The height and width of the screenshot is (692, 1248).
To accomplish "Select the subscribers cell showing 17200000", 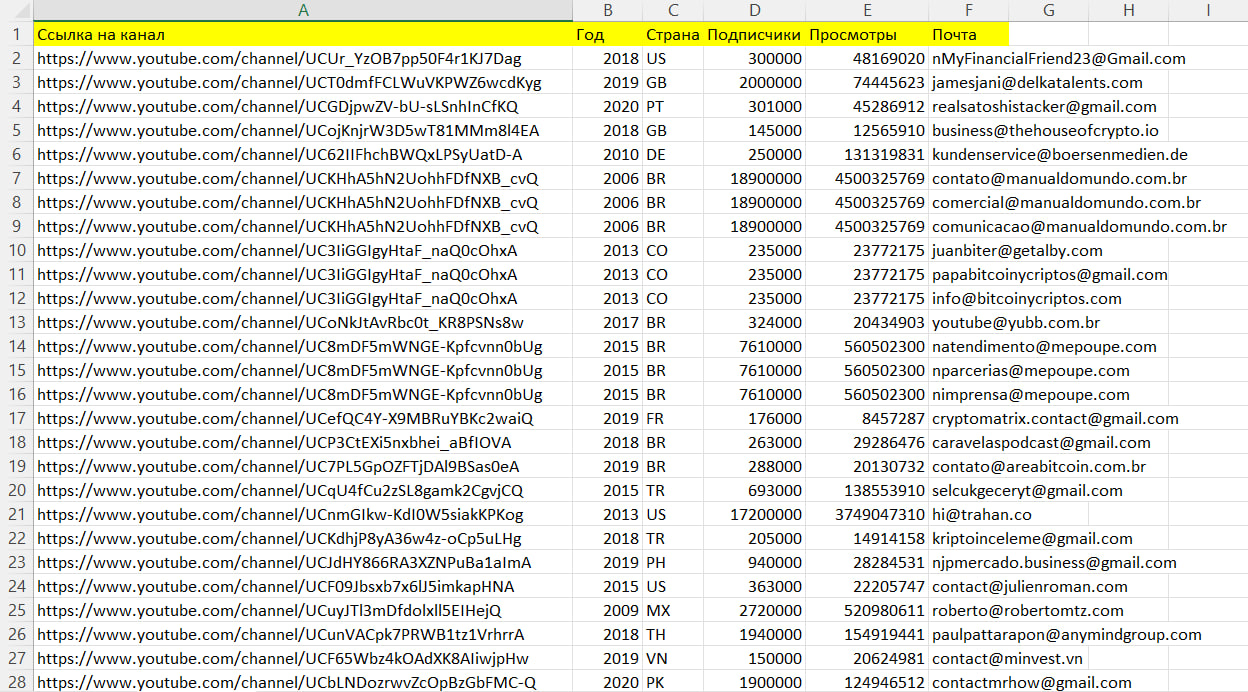I will pos(754,514).
